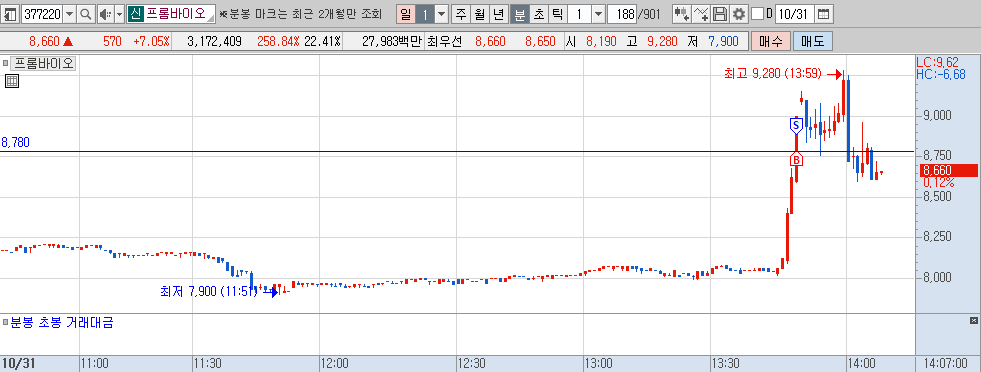The width and height of the screenshot is (981, 372).
Task: Select the 틱 tick chart tab
Action: click(x=557, y=14)
